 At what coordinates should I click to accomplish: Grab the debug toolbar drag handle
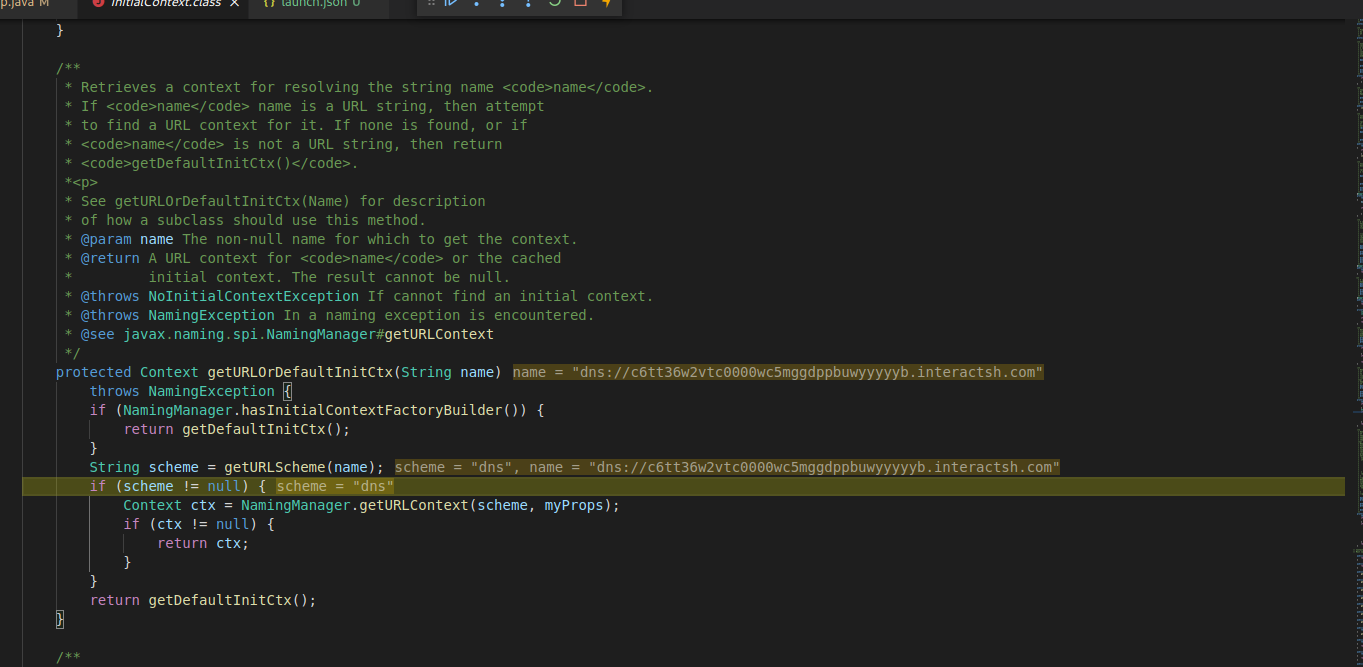(431, 4)
